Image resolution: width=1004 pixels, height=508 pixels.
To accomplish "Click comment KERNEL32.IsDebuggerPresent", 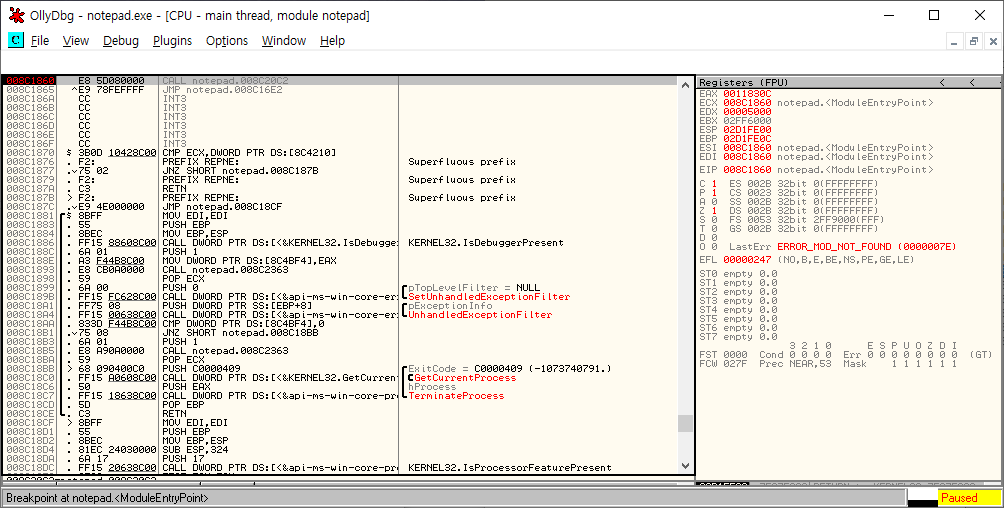I will coord(486,242).
